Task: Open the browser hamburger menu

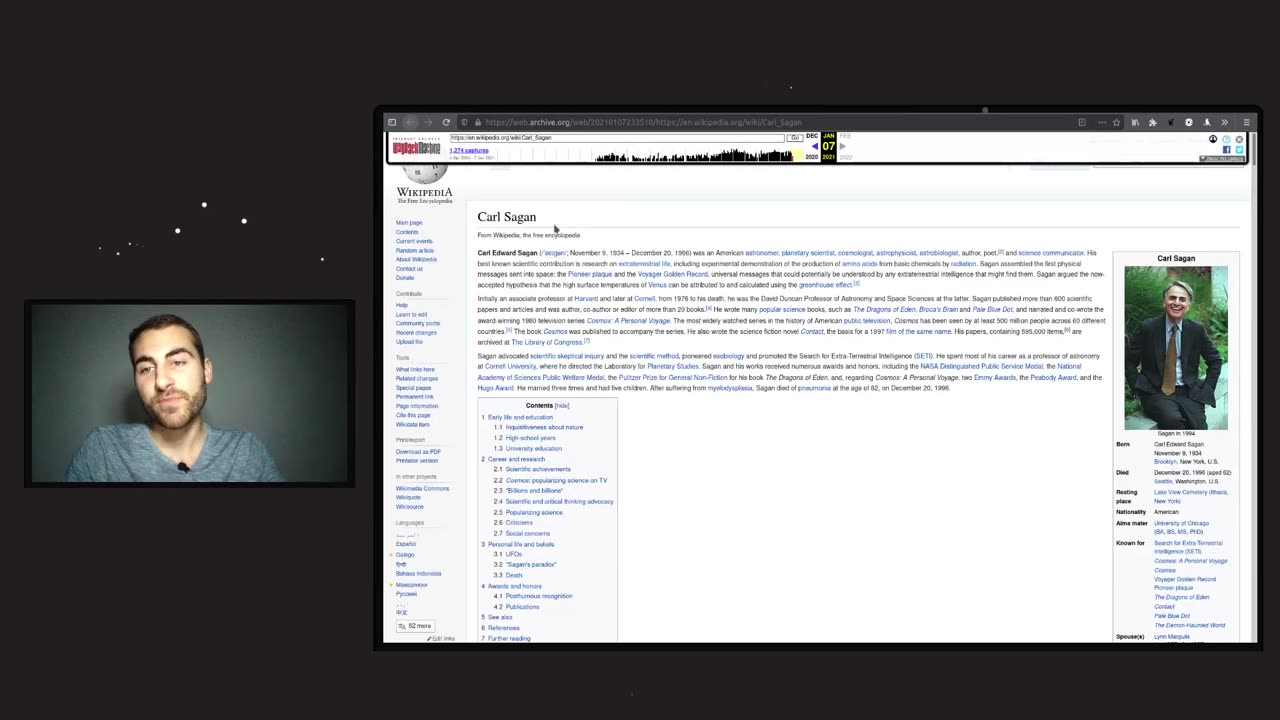Action: [x=1246, y=122]
